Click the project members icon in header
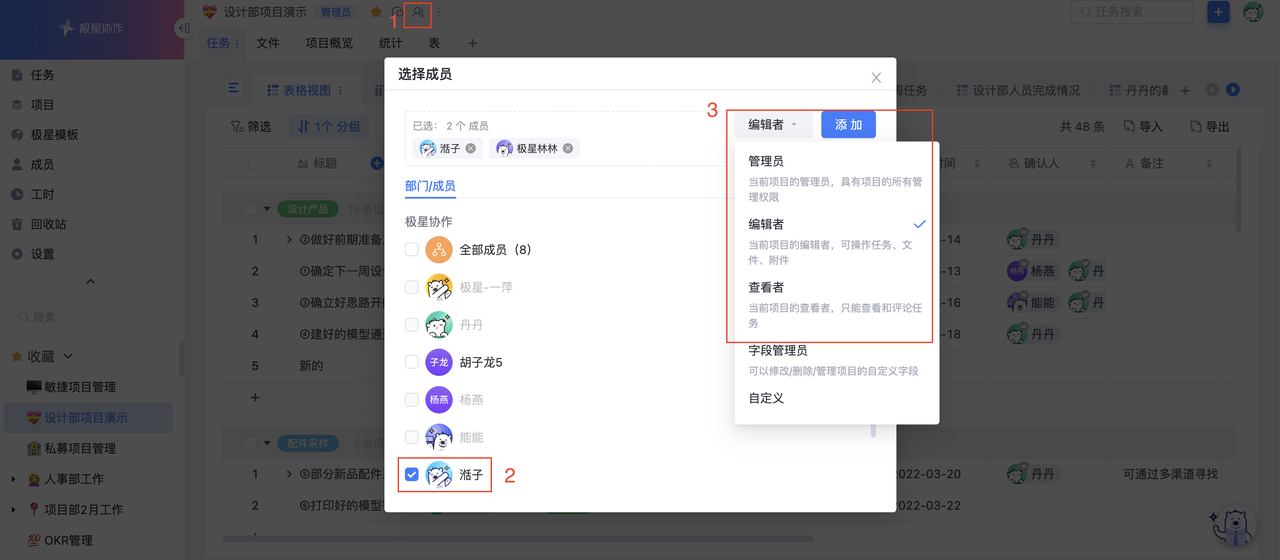Screen dimensions: 1280x560 419,13
